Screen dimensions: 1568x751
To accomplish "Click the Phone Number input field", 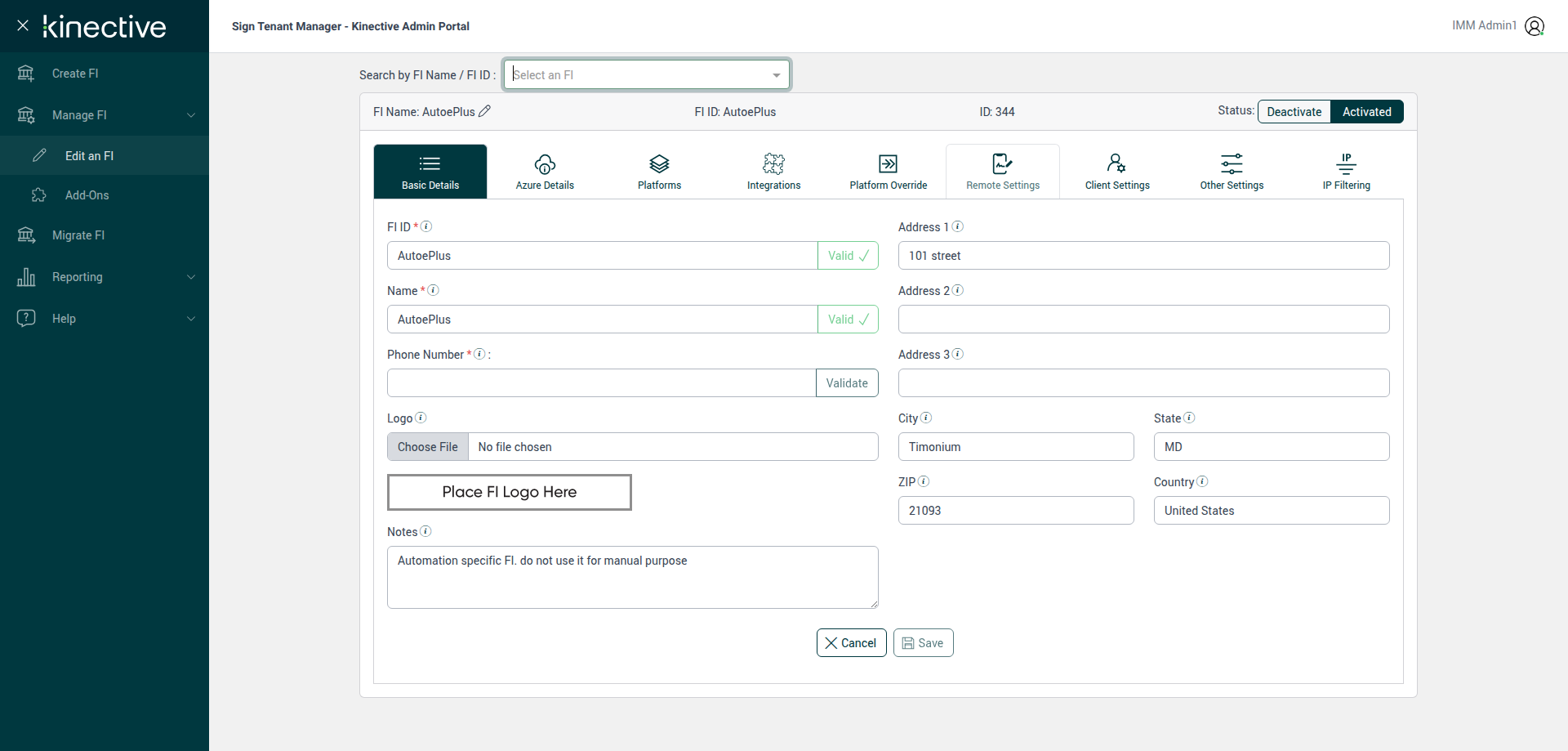I will coord(602,383).
